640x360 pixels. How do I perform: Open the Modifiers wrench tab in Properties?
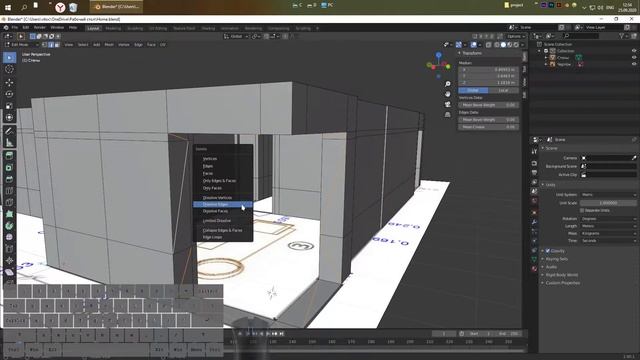(534, 222)
